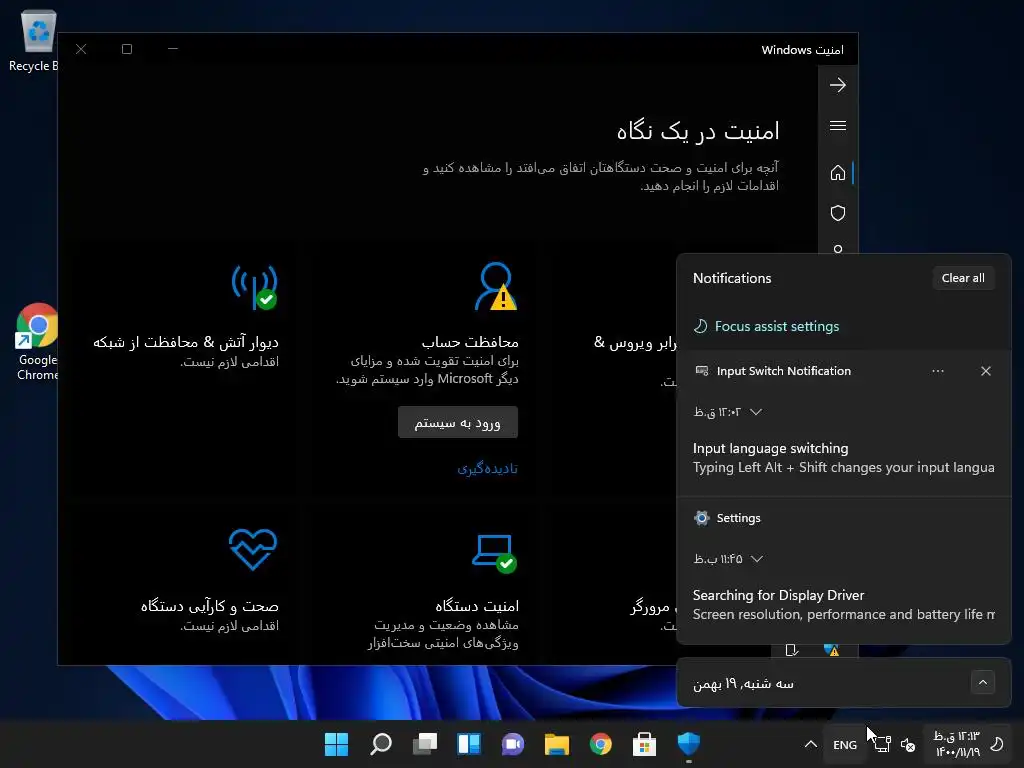
Task: Switch input language via ENG indicator
Action: coord(845,744)
